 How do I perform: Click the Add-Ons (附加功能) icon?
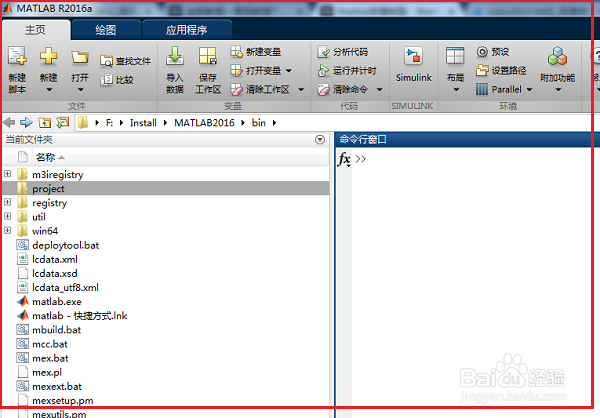coord(558,56)
